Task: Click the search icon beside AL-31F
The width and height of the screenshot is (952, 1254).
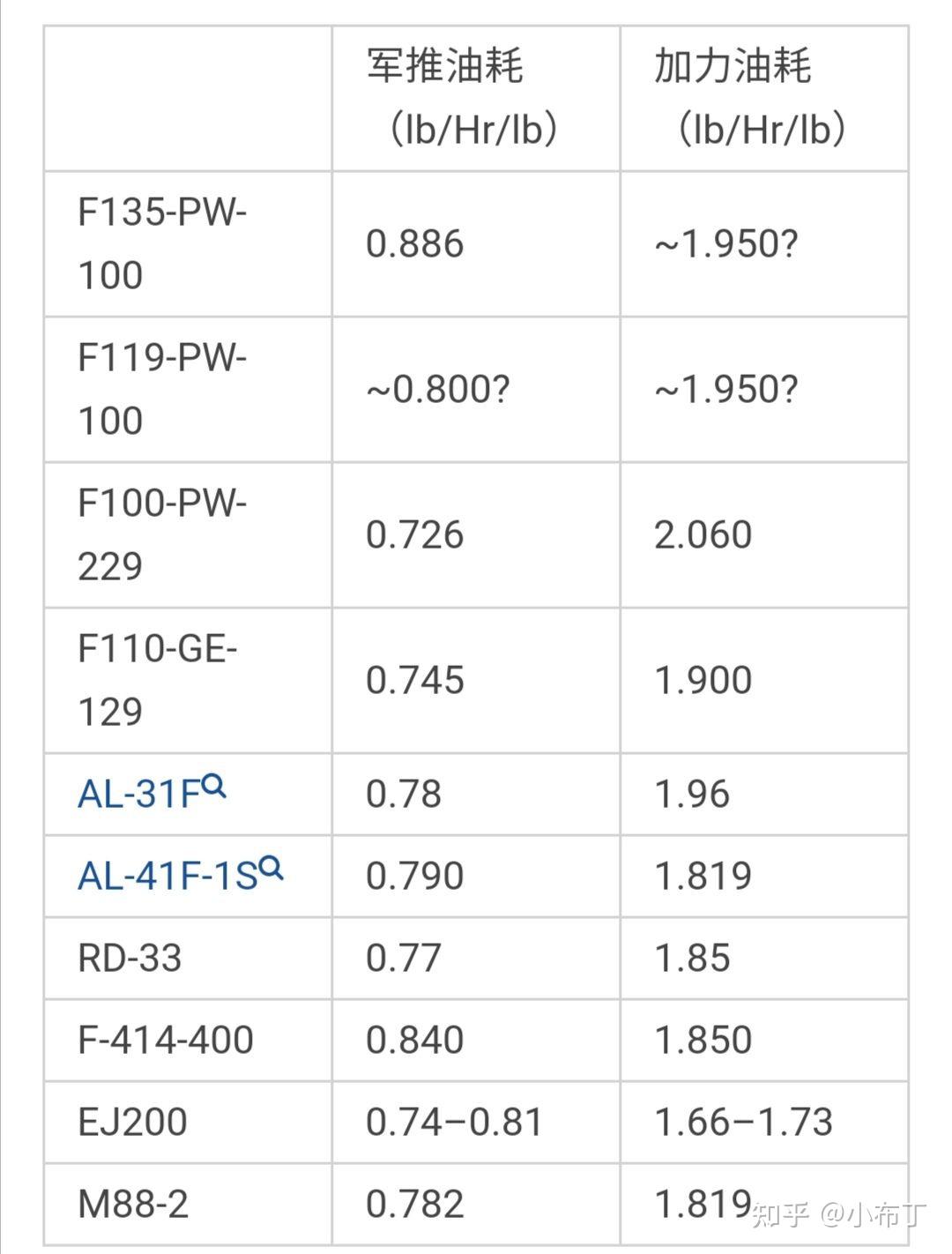Action: tap(214, 785)
